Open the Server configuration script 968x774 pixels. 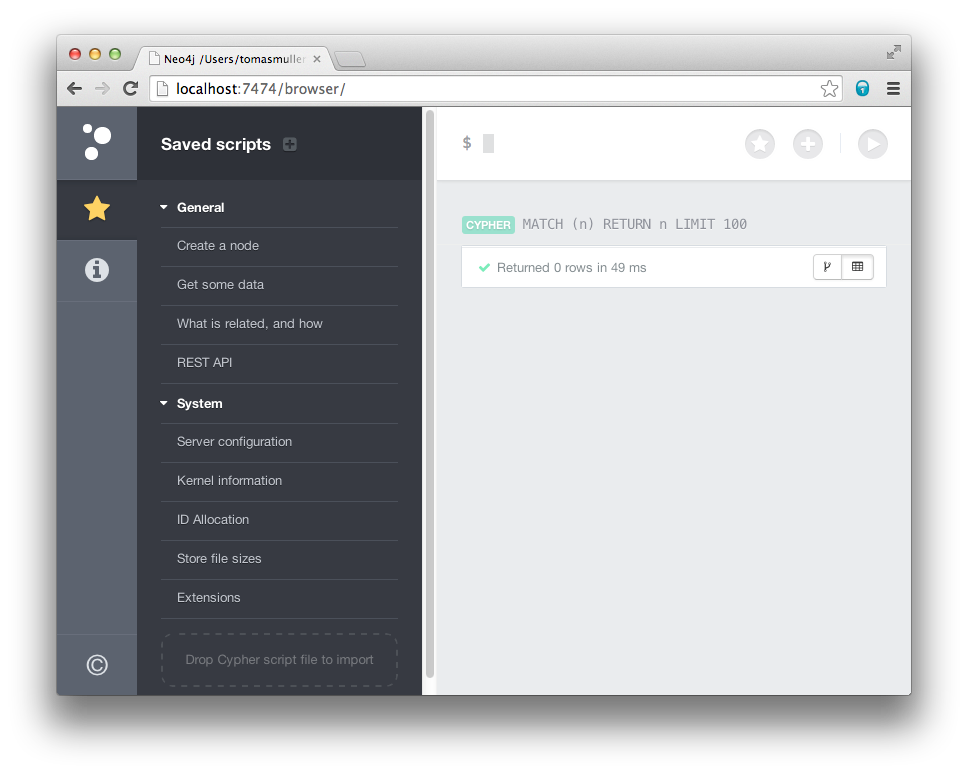pyautogui.click(x=279, y=442)
